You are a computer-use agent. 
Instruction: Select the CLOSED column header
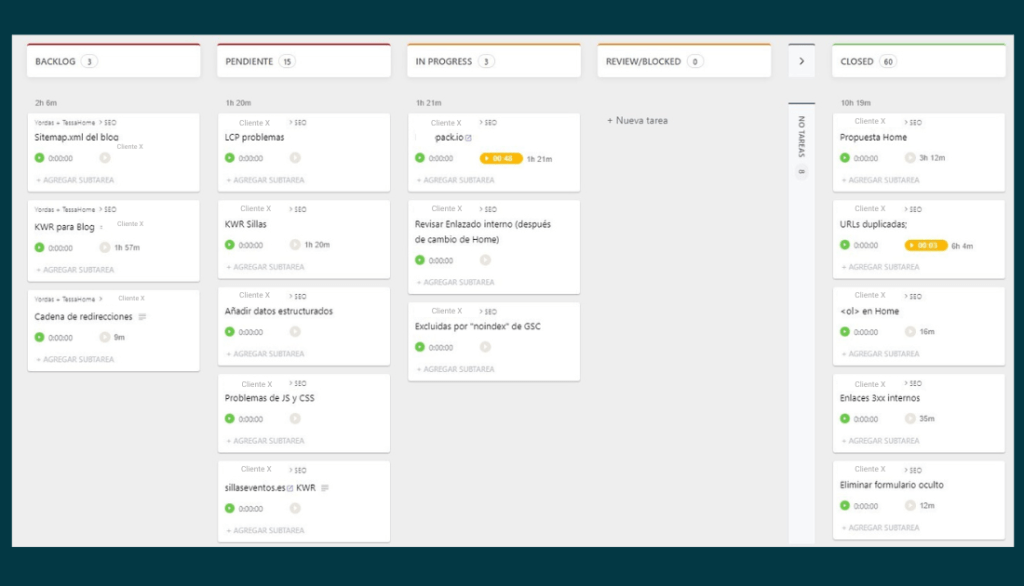coord(919,61)
